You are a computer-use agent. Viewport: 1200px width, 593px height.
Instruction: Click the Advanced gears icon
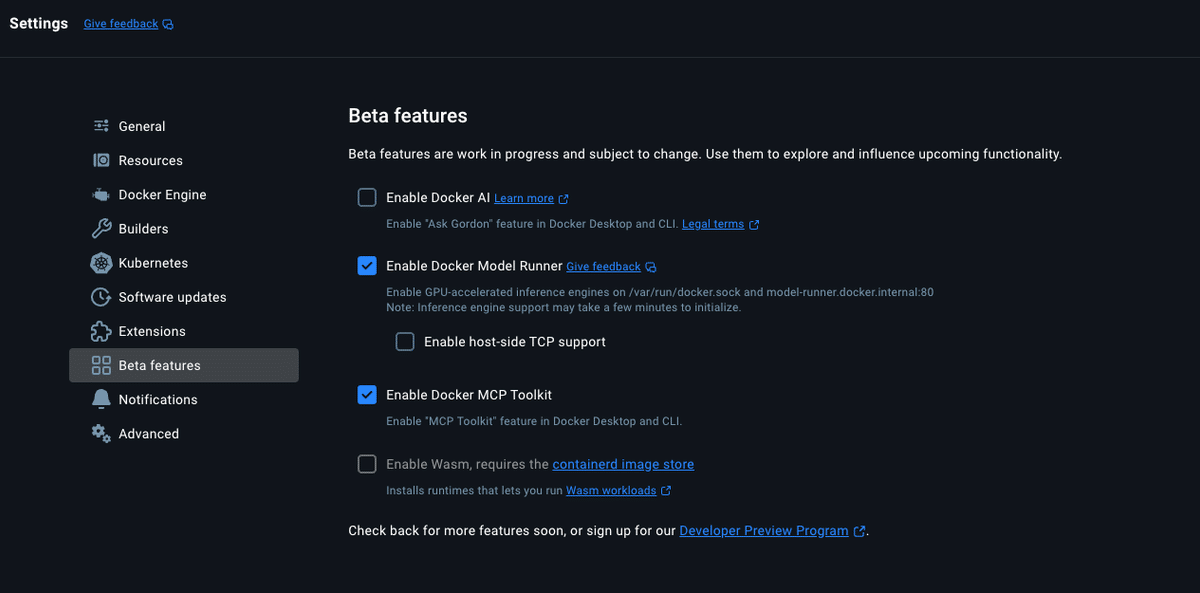coord(101,433)
